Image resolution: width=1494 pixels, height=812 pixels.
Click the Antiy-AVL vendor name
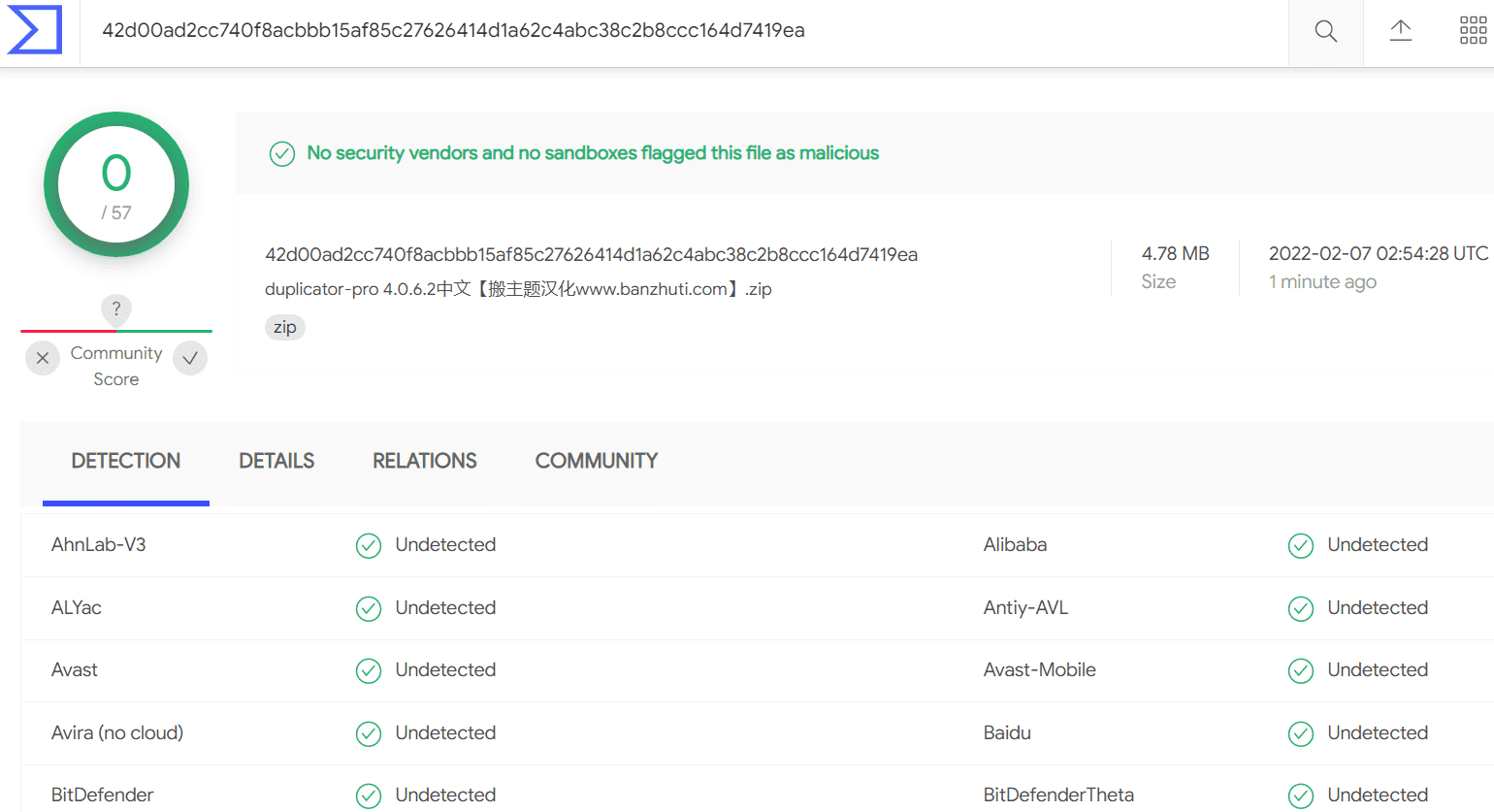(1025, 608)
